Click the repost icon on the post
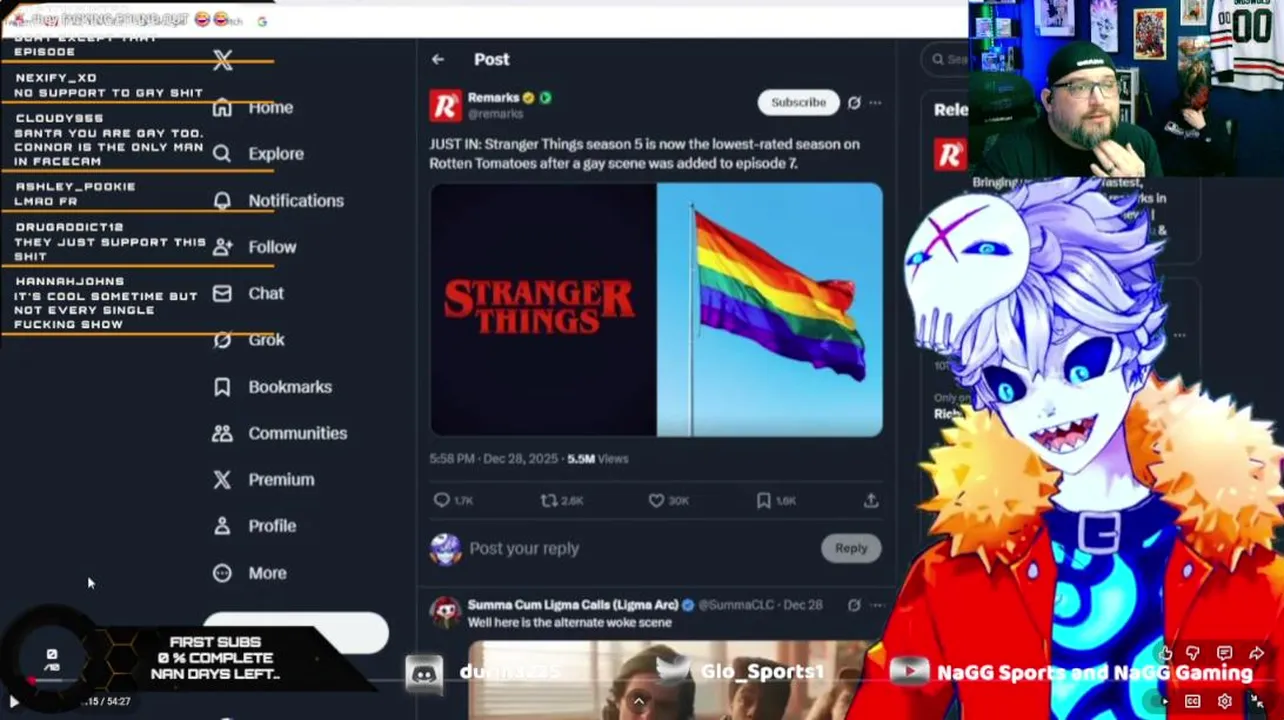Screen dimensions: 1284x720 coord(548,500)
